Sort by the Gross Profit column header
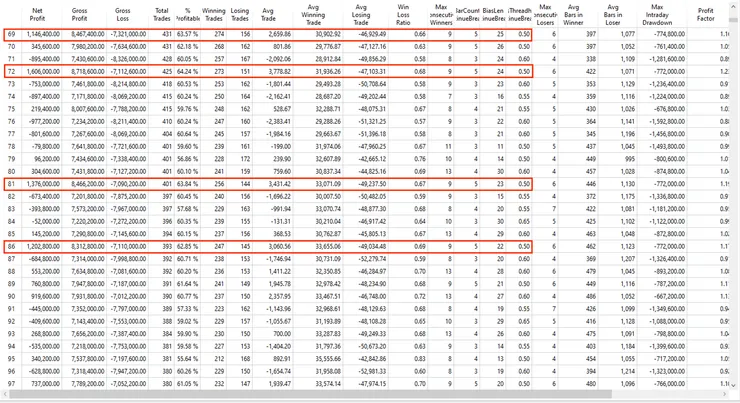The width and height of the screenshot is (740, 403). (x=79, y=15)
